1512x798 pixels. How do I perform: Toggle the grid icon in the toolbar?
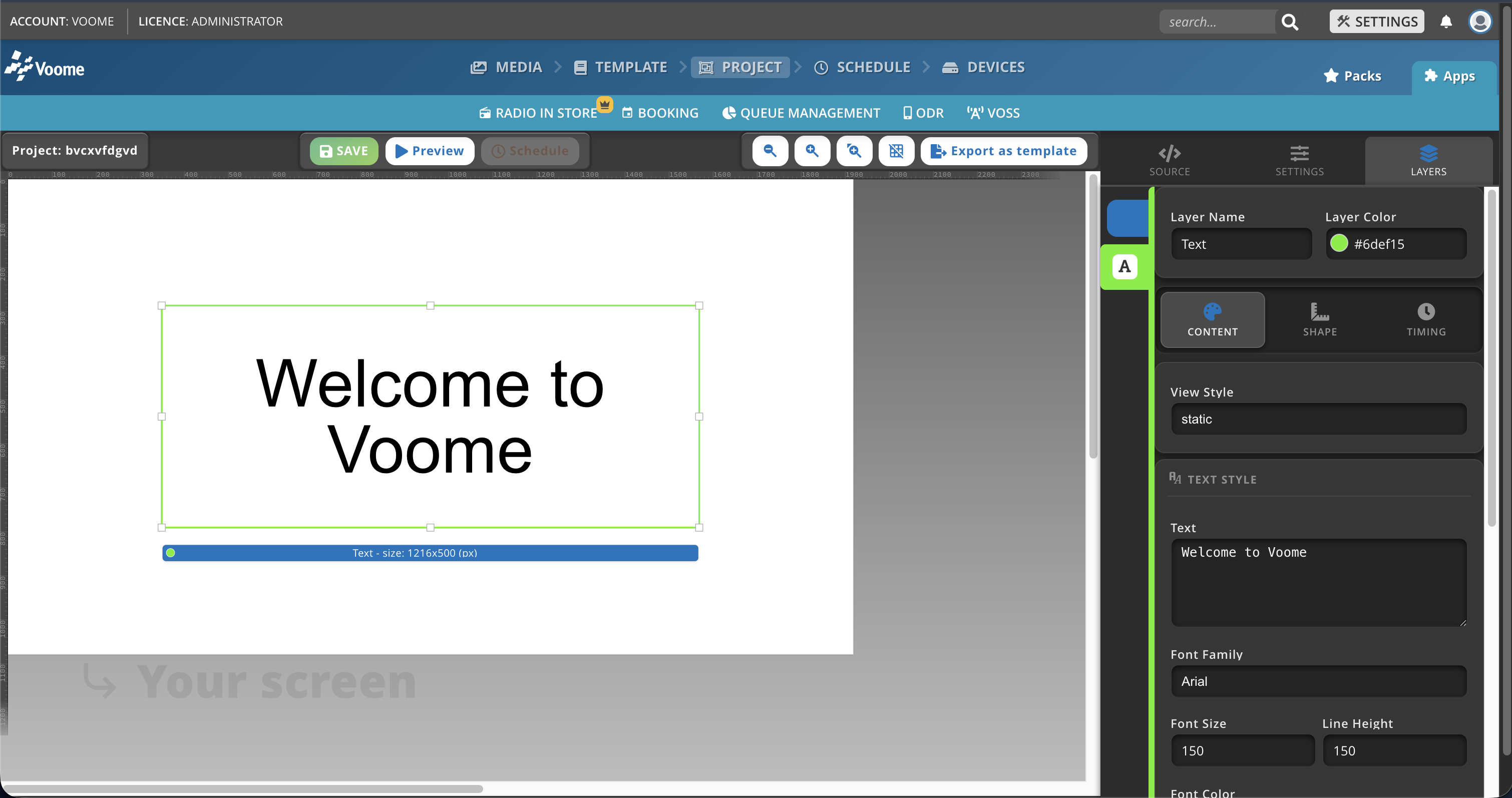click(x=896, y=151)
